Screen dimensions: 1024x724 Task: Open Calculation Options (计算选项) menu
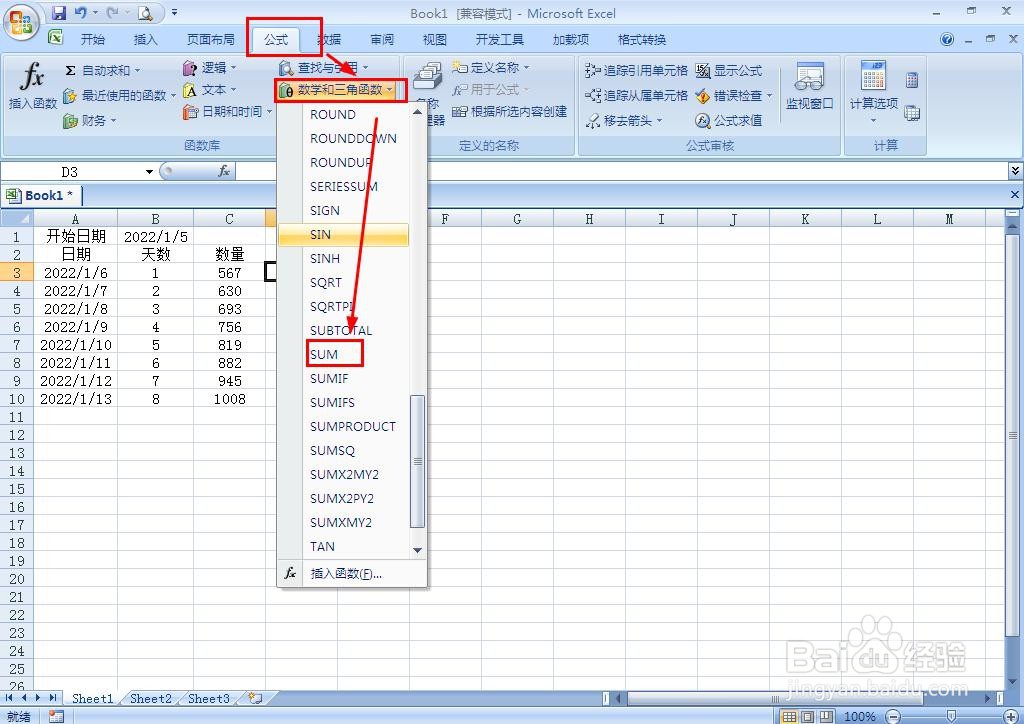(x=873, y=93)
